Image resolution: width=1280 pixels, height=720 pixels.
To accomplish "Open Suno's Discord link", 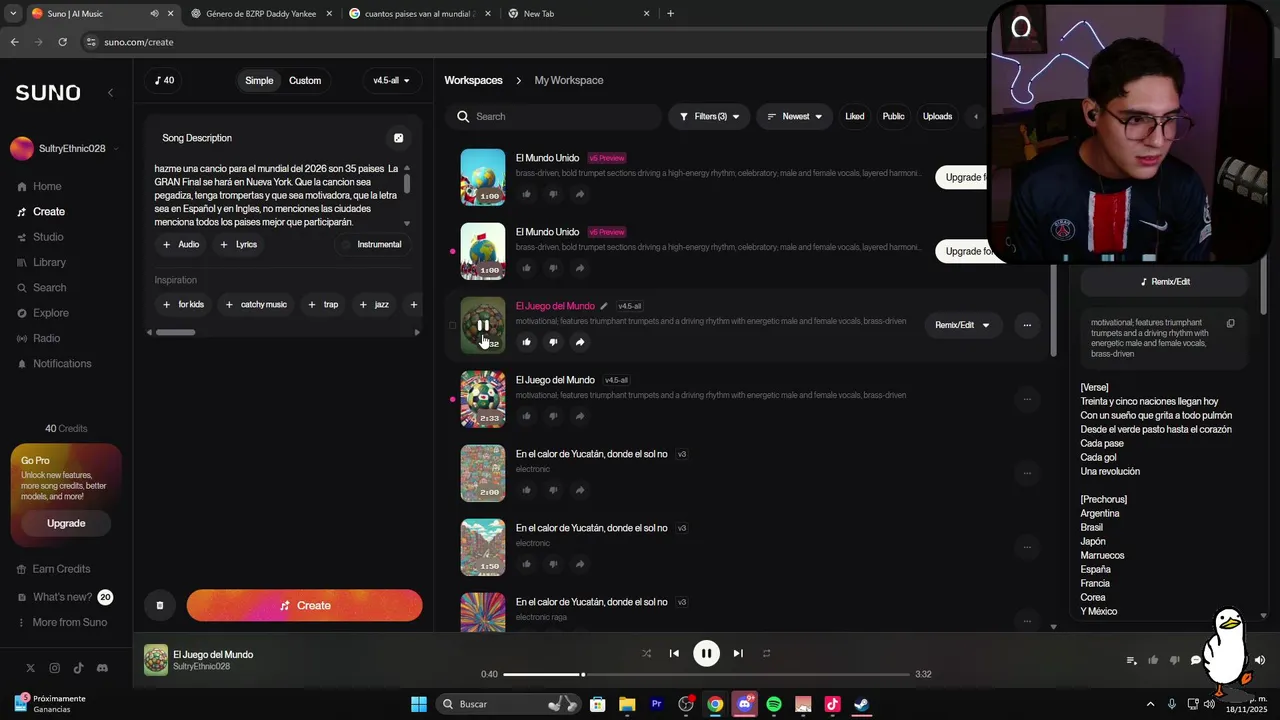I will pos(102,668).
